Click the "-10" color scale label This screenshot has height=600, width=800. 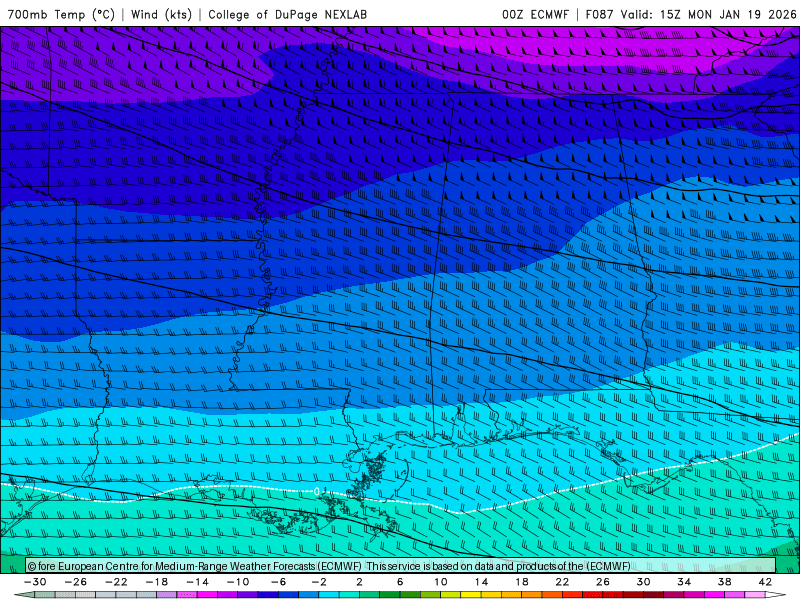[238, 582]
